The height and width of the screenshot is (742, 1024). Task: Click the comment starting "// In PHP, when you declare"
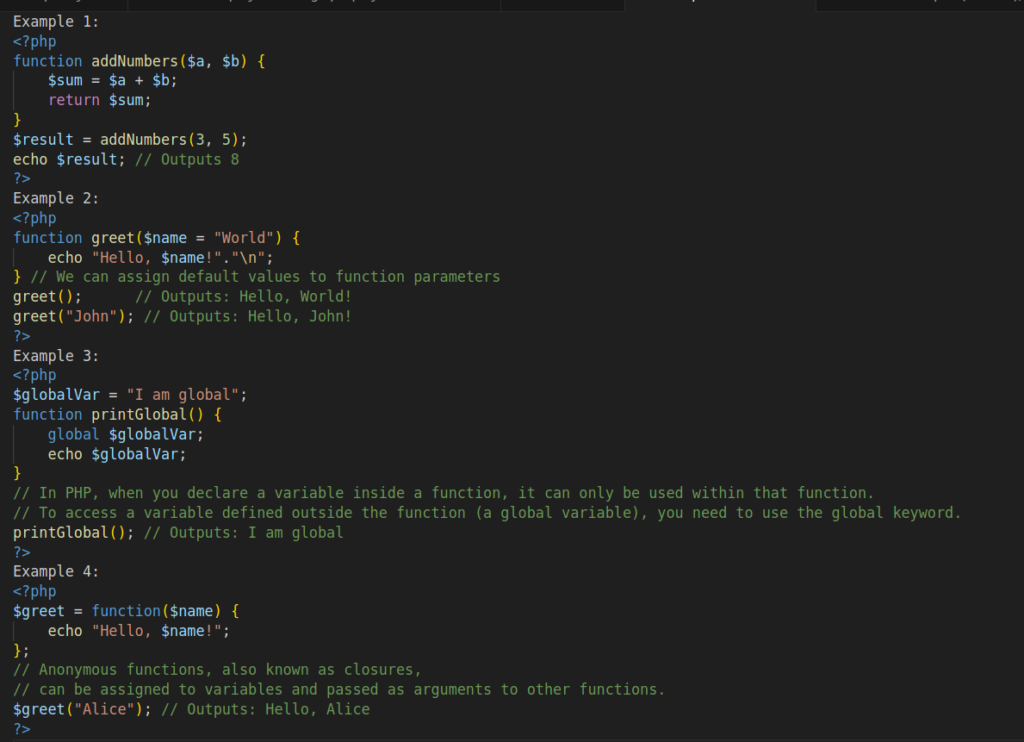[x=443, y=493]
